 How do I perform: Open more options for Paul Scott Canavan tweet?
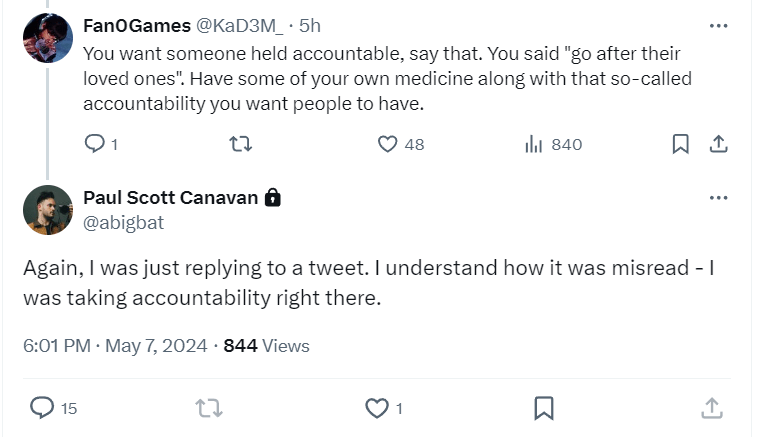pyautogui.click(x=718, y=198)
